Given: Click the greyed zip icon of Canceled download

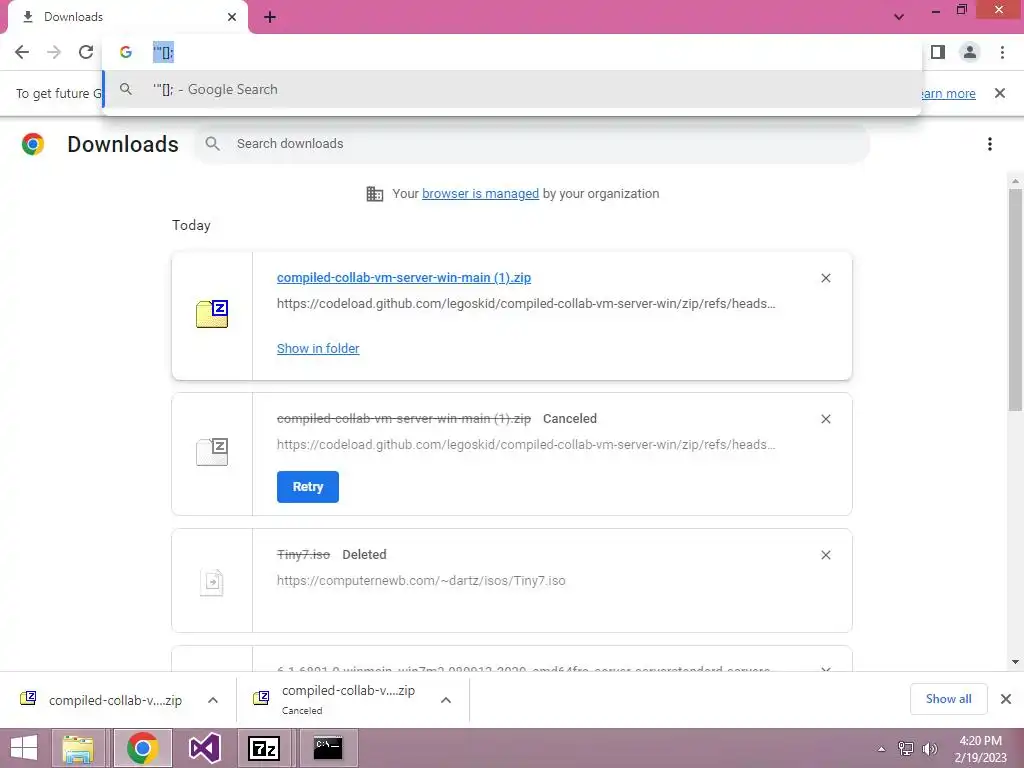Looking at the screenshot, I should click(x=212, y=452).
